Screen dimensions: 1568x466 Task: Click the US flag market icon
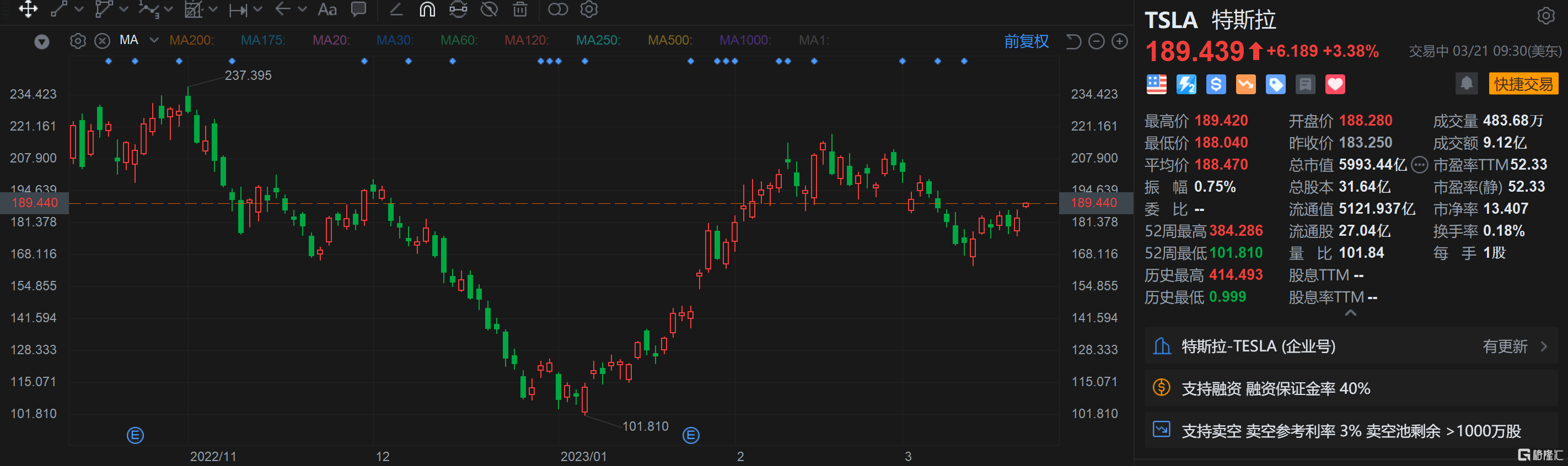[x=1157, y=85]
